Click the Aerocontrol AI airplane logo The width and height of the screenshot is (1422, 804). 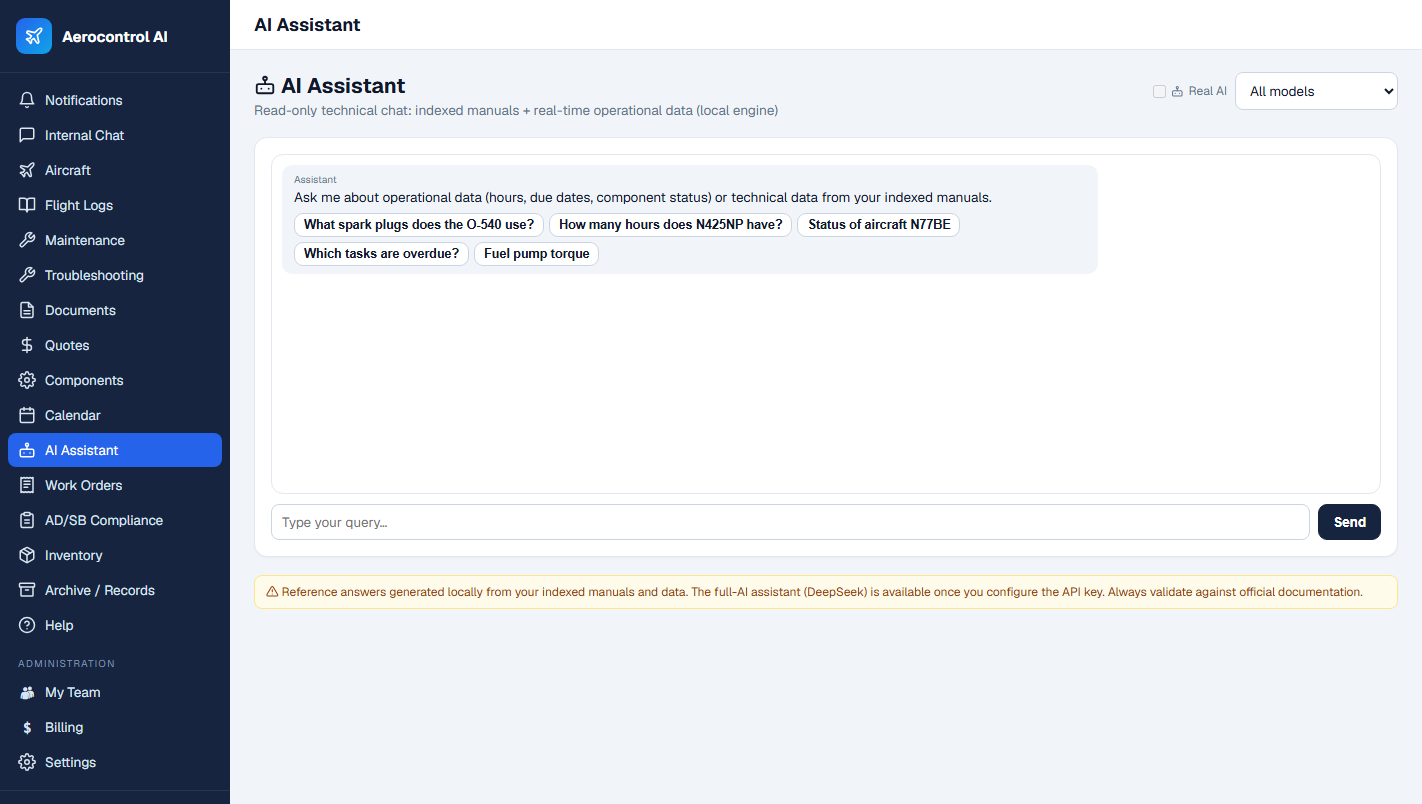click(x=34, y=36)
